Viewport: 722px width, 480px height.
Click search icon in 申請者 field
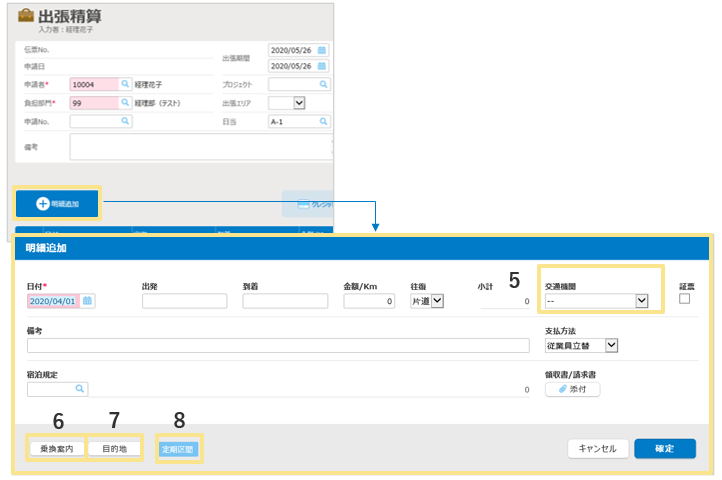125,85
